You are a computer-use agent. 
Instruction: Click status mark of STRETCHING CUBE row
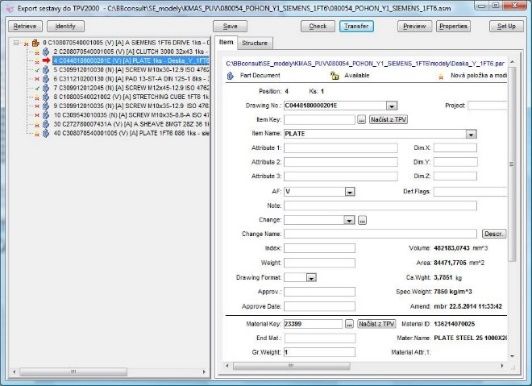coord(37,97)
